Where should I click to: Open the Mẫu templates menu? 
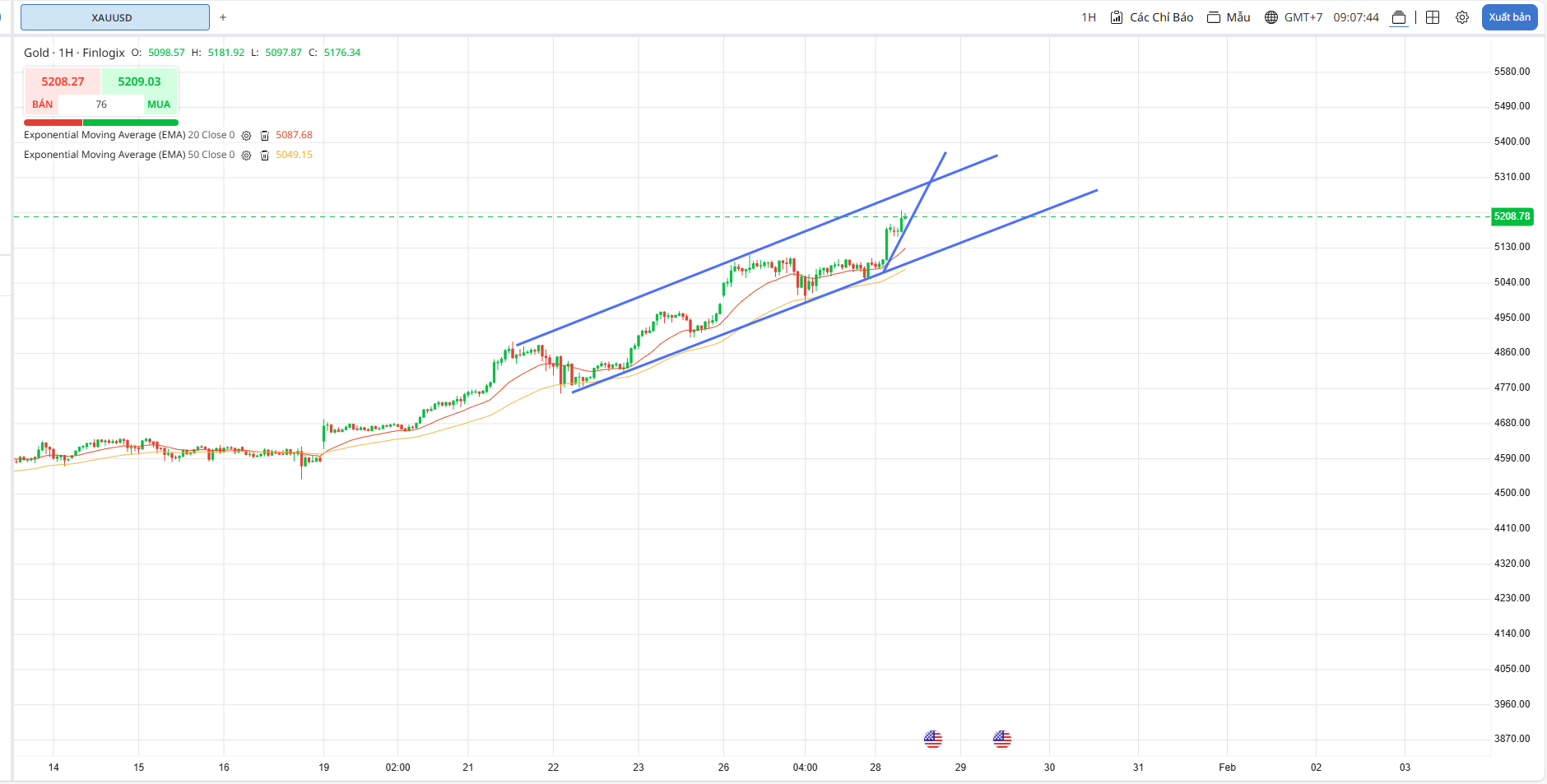pyautogui.click(x=1229, y=17)
